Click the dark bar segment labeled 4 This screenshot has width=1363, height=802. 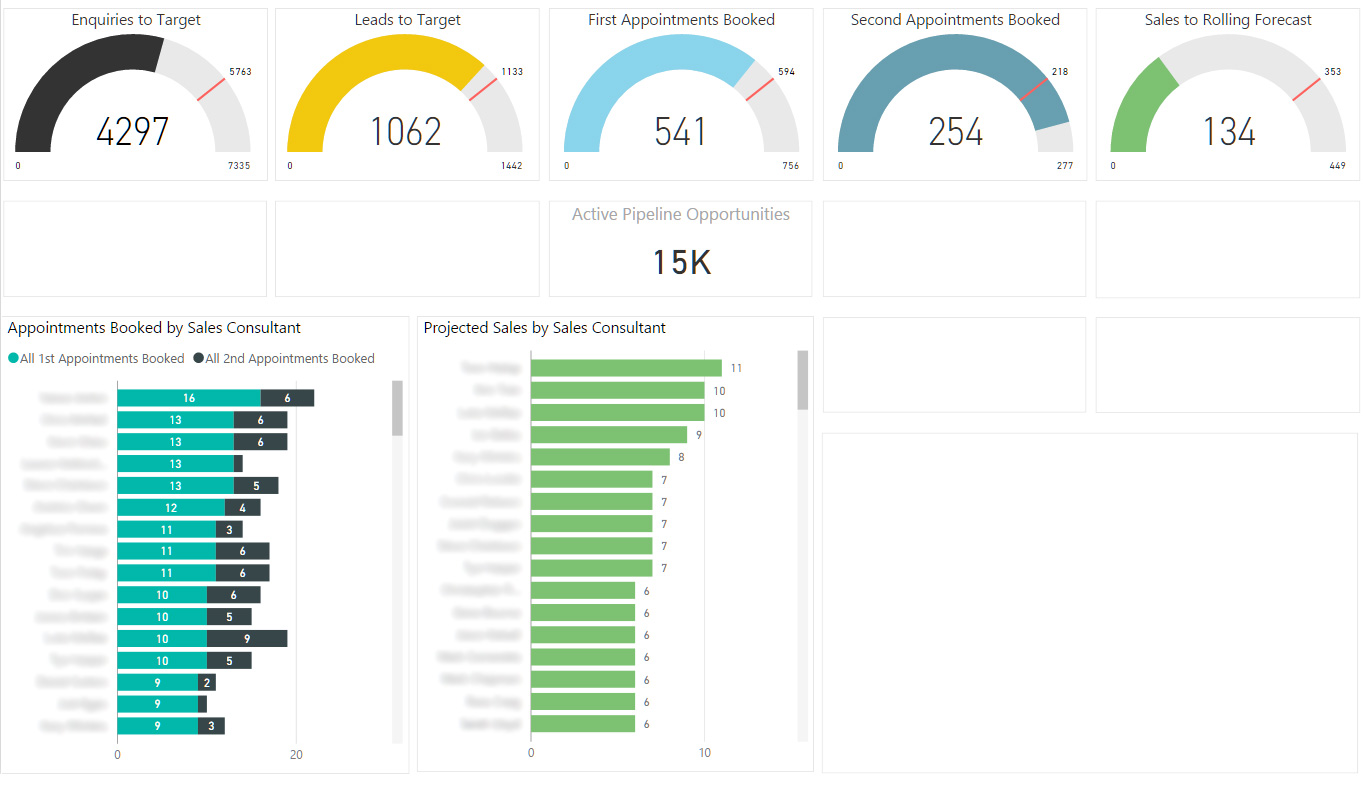click(x=243, y=507)
